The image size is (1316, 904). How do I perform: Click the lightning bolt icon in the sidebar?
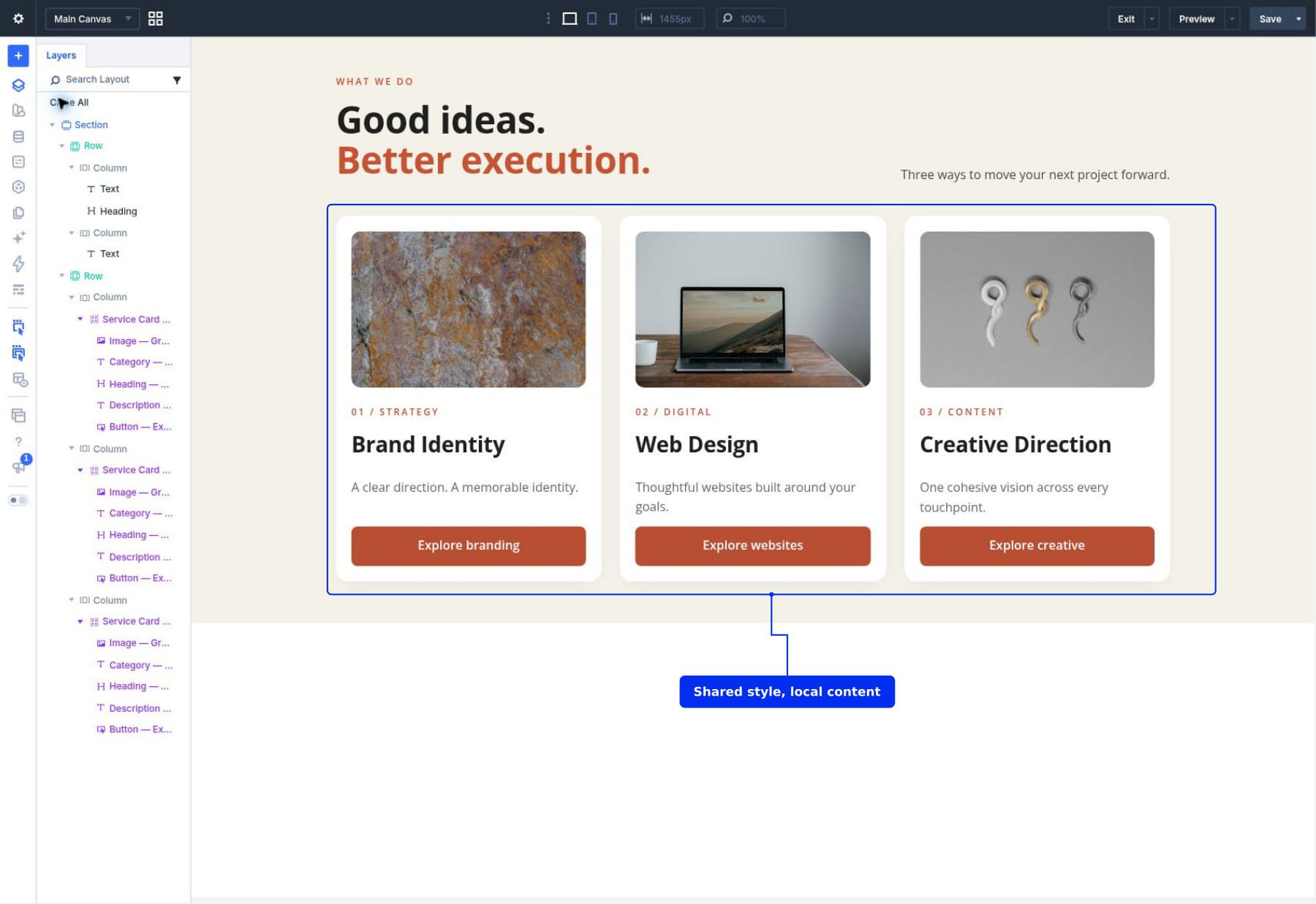click(x=18, y=264)
